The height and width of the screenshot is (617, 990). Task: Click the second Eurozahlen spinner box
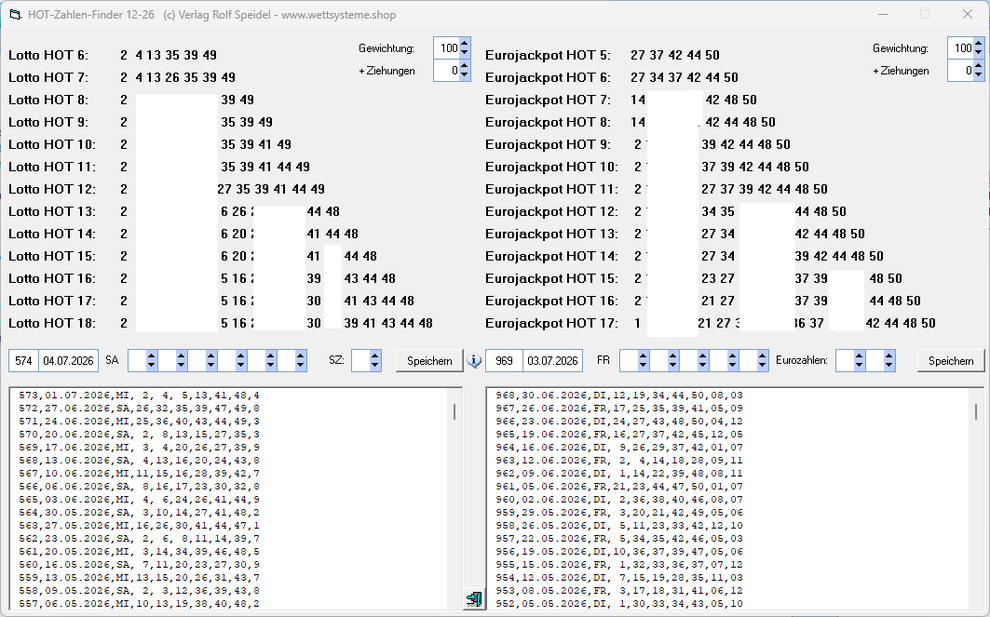tap(881, 361)
